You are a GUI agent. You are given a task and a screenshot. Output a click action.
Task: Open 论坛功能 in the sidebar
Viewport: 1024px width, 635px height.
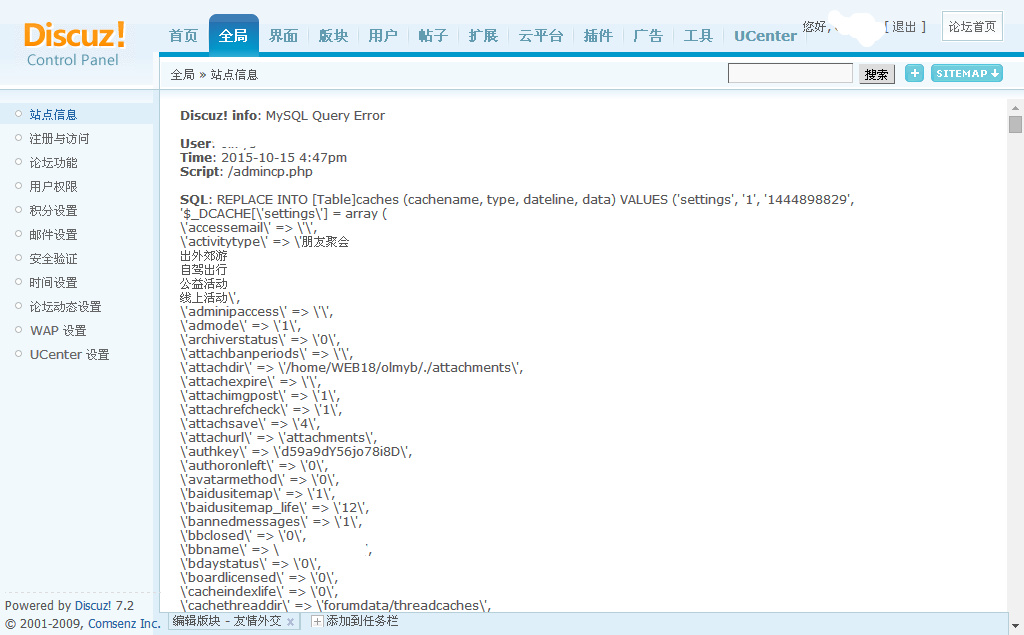pos(54,163)
